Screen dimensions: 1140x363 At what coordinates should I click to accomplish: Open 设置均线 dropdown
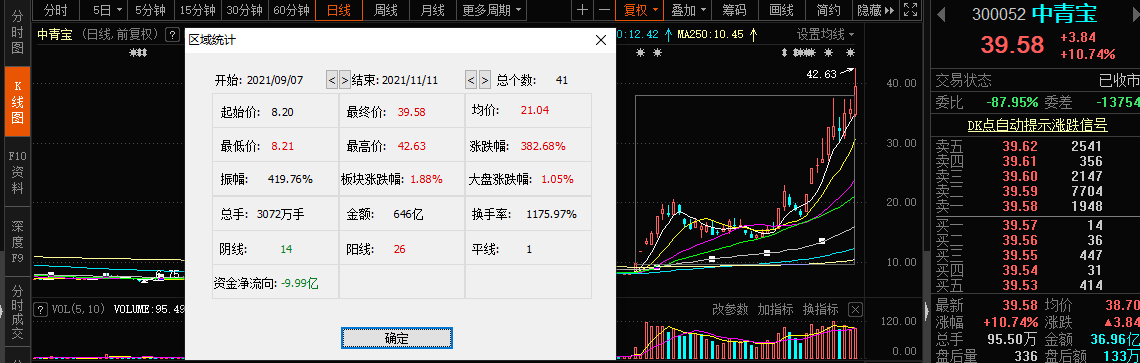tap(825, 34)
